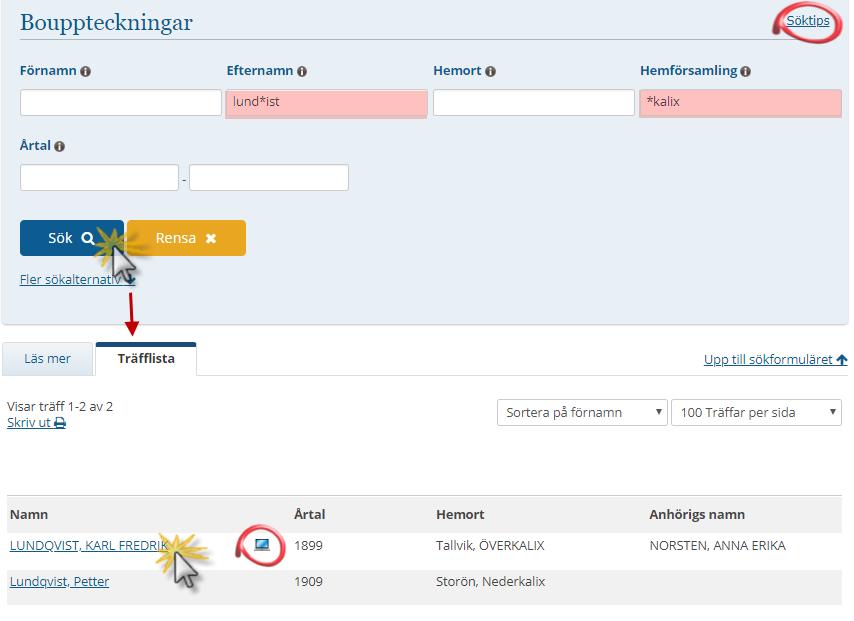Click NORSTEN, ANNA ERIKA cell

[717, 545]
